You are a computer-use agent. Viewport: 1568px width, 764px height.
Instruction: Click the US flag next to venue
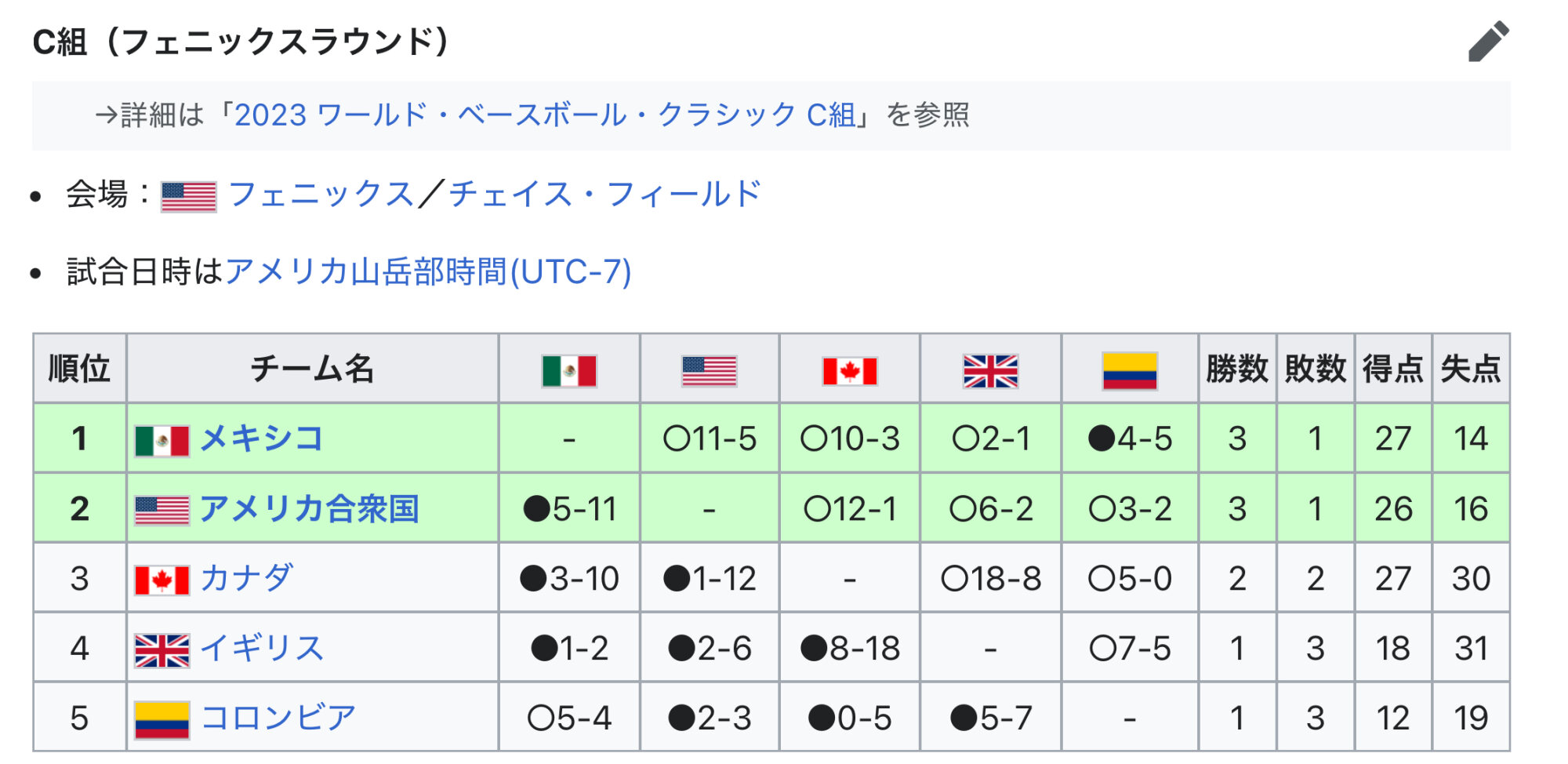pyautogui.click(x=188, y=196)
